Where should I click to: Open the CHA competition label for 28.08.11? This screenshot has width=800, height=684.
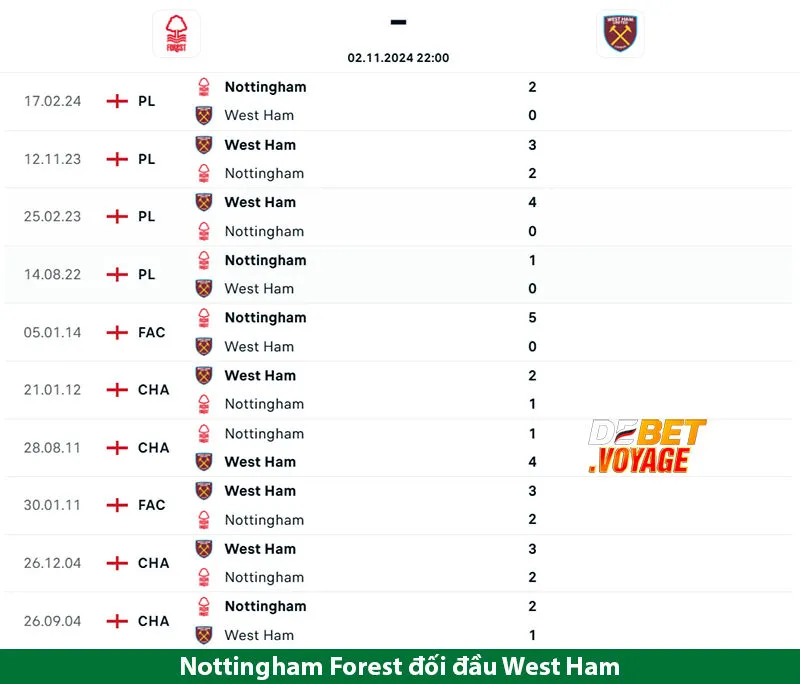tap(154, 447)
